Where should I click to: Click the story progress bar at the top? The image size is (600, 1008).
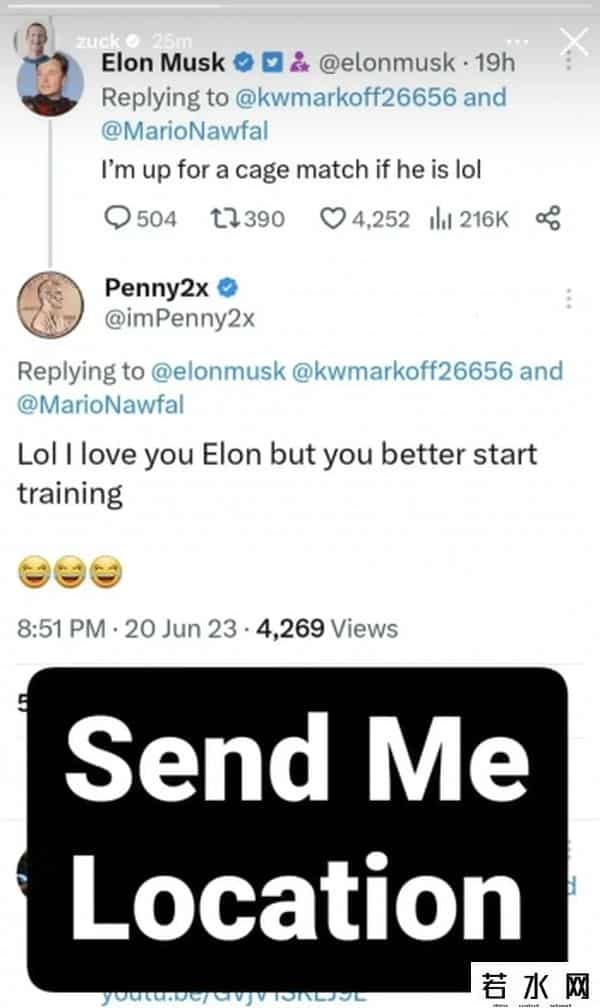[300, 8]
